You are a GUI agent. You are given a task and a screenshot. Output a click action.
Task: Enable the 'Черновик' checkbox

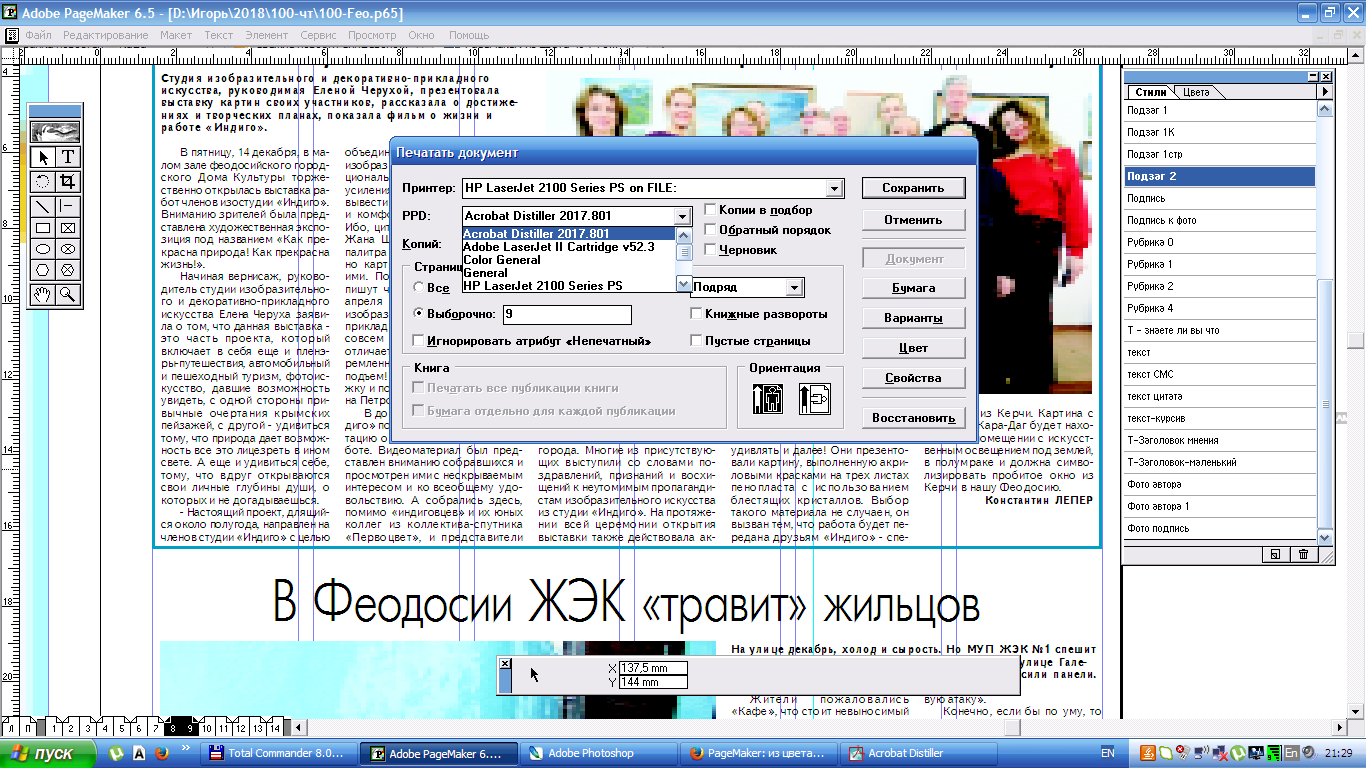coord(710,250)
